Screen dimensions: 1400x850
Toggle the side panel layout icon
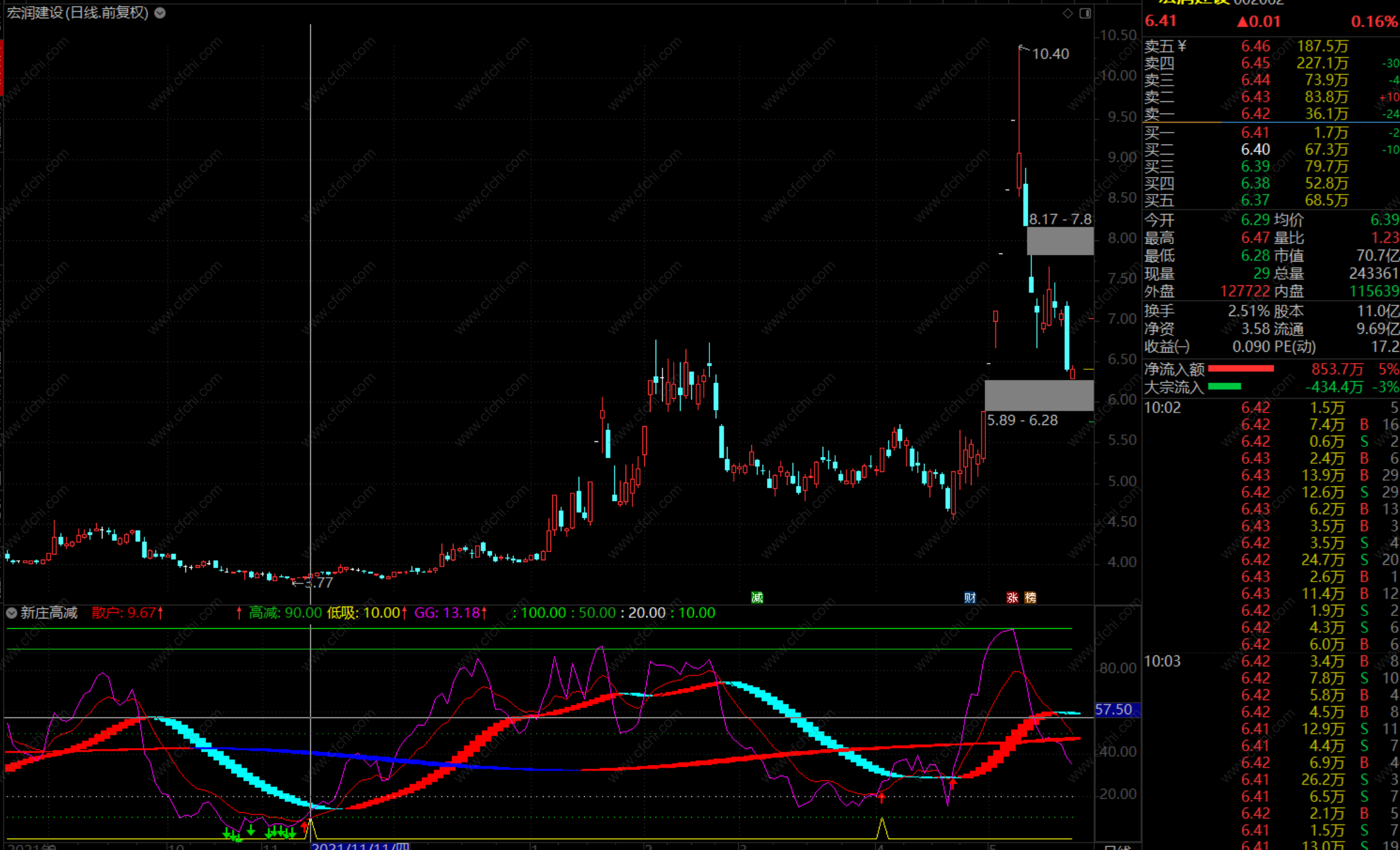point(1085,13)
